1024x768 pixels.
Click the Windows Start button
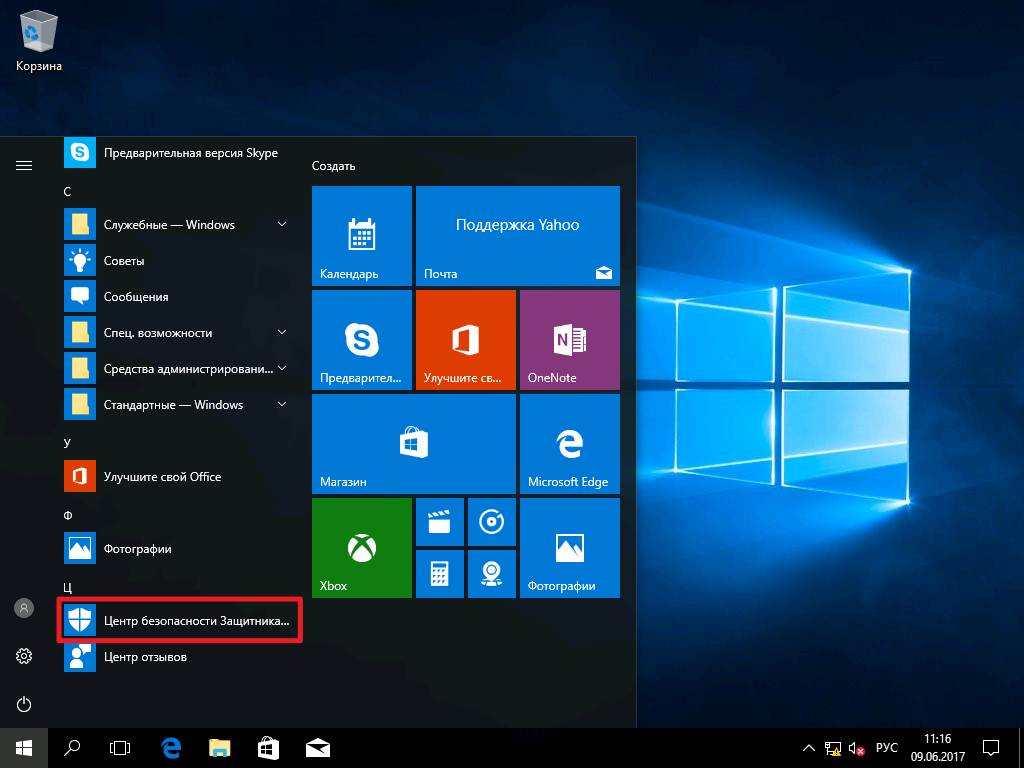click(24, 748)
